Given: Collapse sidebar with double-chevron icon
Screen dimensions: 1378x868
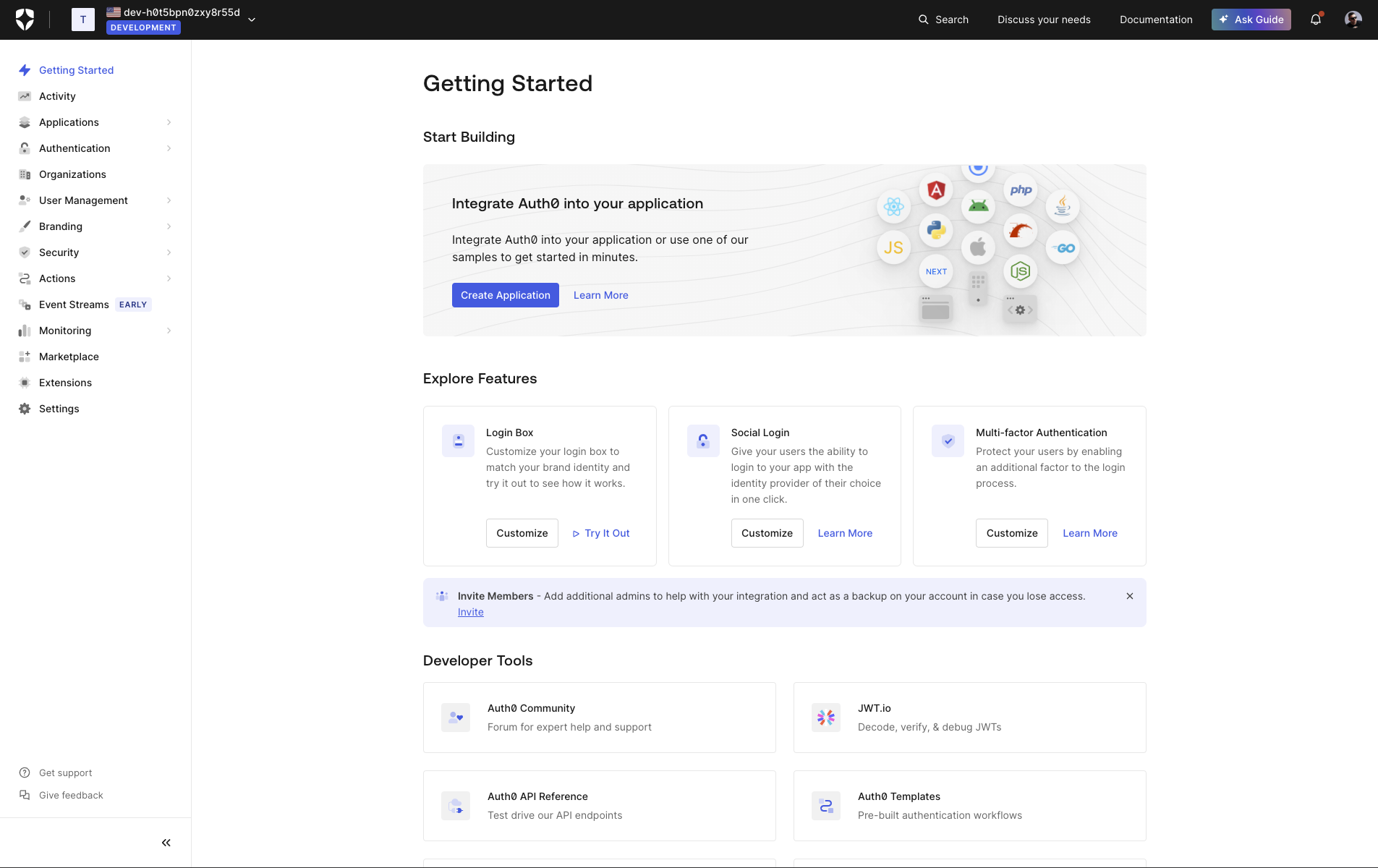Looking at the screenshot, I should point(166,843).
